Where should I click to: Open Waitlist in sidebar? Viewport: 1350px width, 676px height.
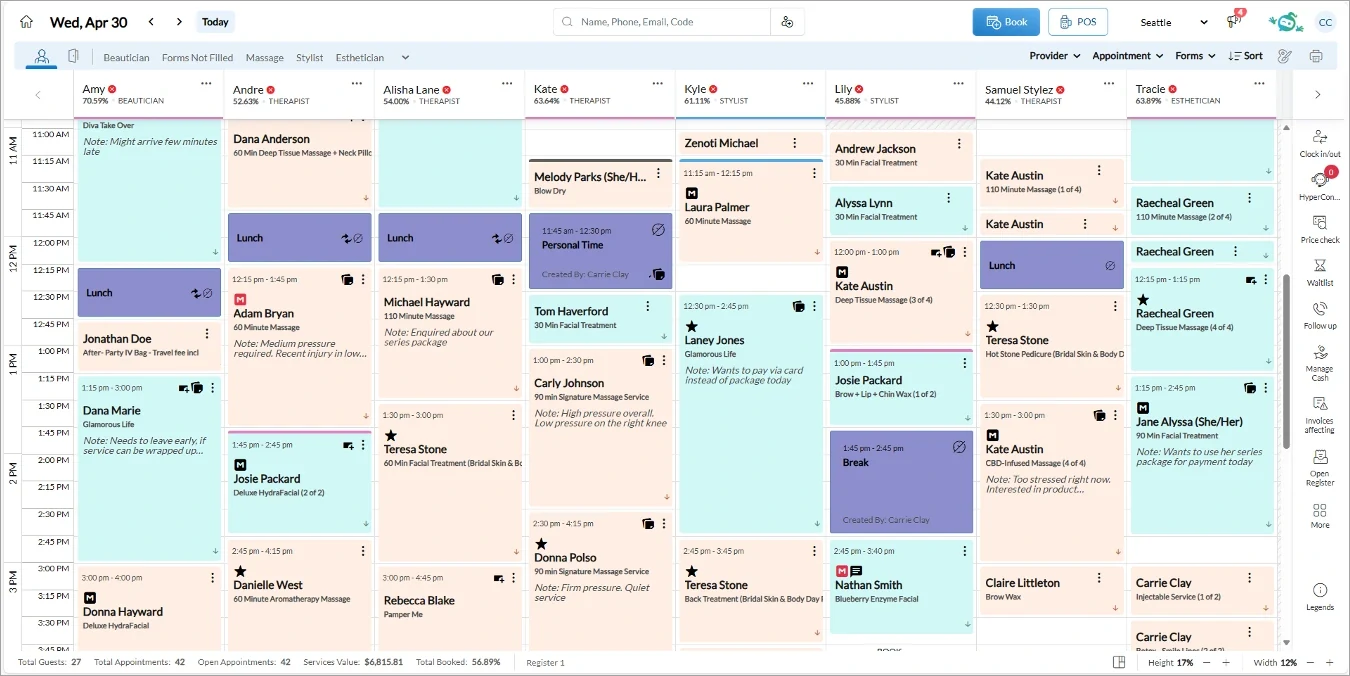(1320, 272)
